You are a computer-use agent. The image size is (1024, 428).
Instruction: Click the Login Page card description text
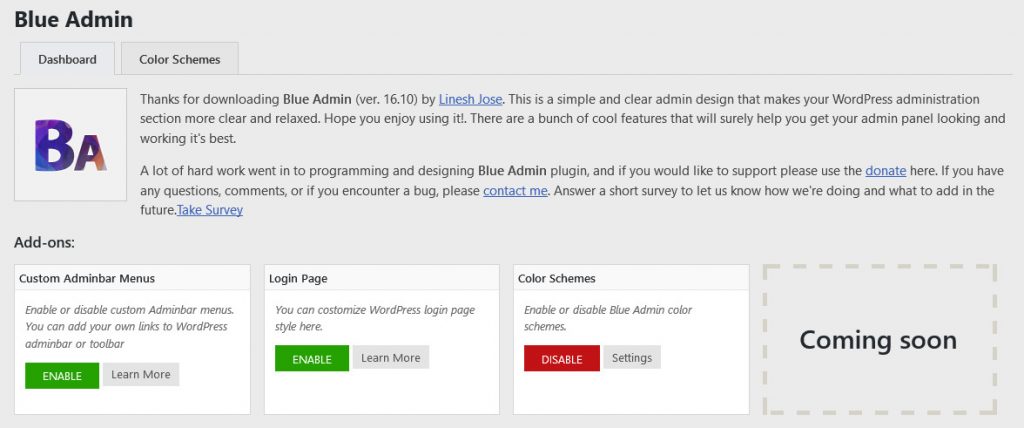pos(374,318)
